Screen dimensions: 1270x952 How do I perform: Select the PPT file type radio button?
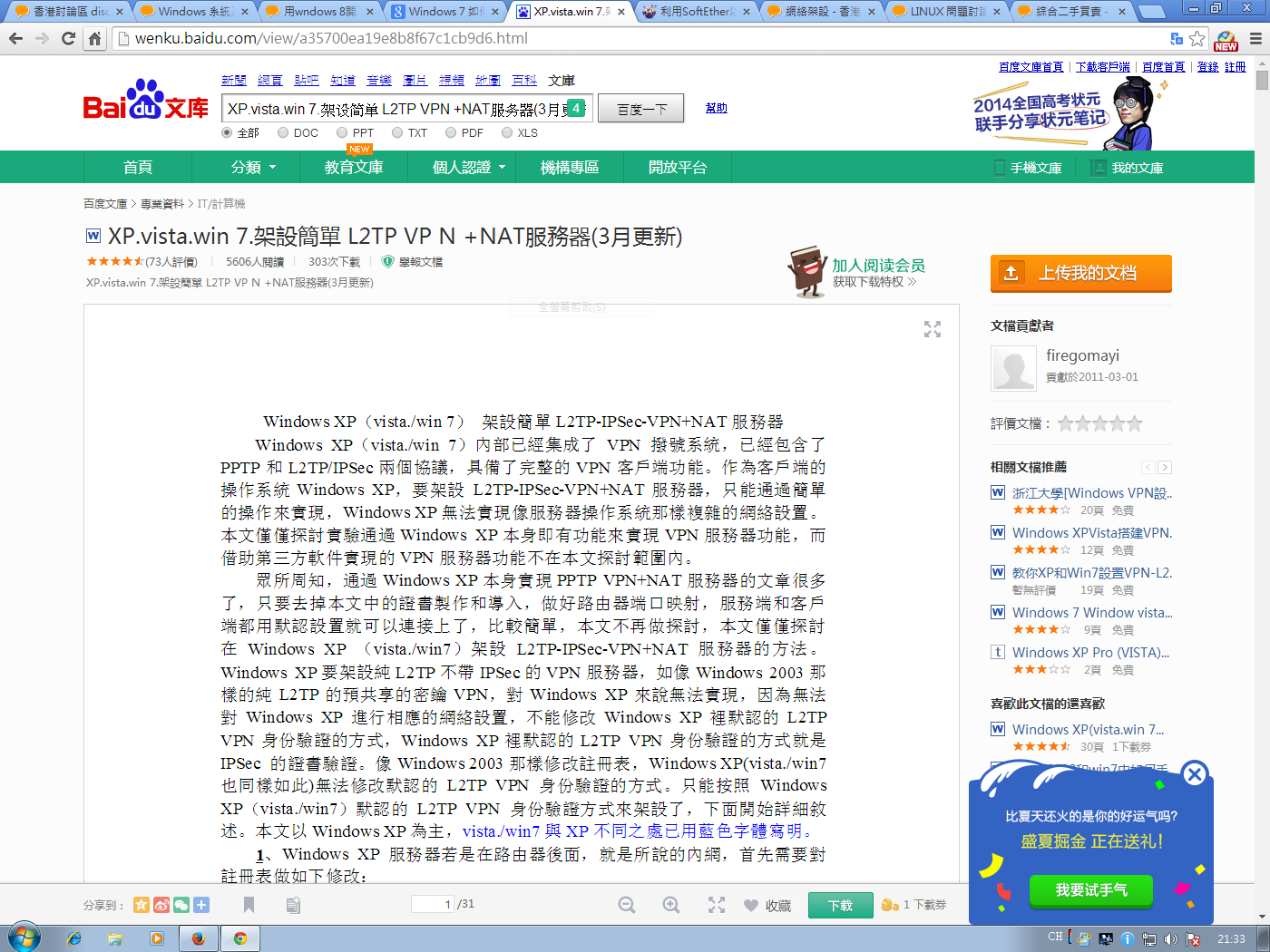click(x=342, y=132)
